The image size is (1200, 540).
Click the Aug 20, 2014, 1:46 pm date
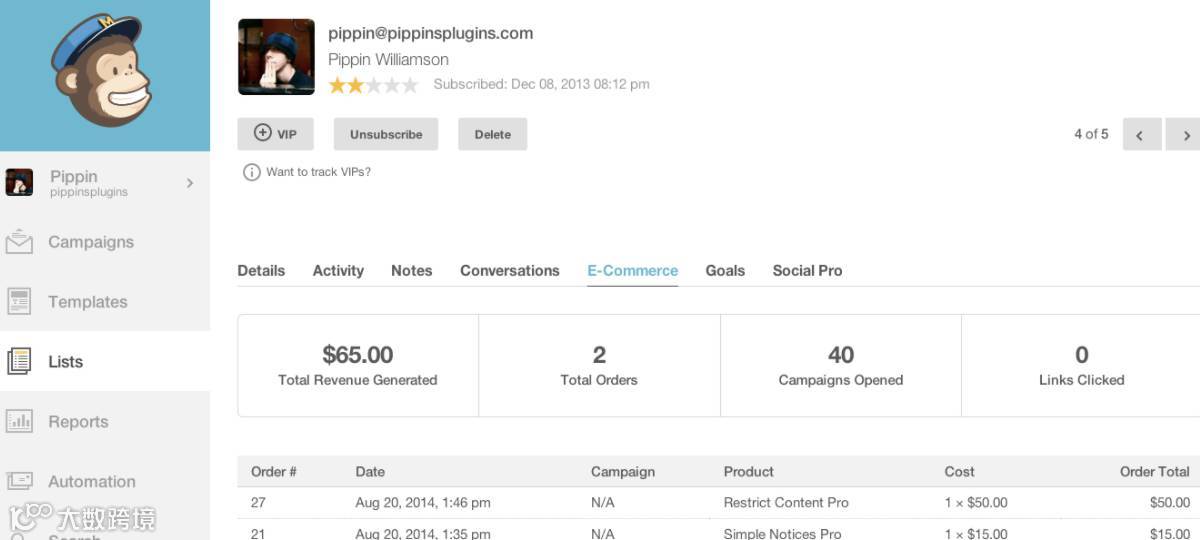(423, 502)
